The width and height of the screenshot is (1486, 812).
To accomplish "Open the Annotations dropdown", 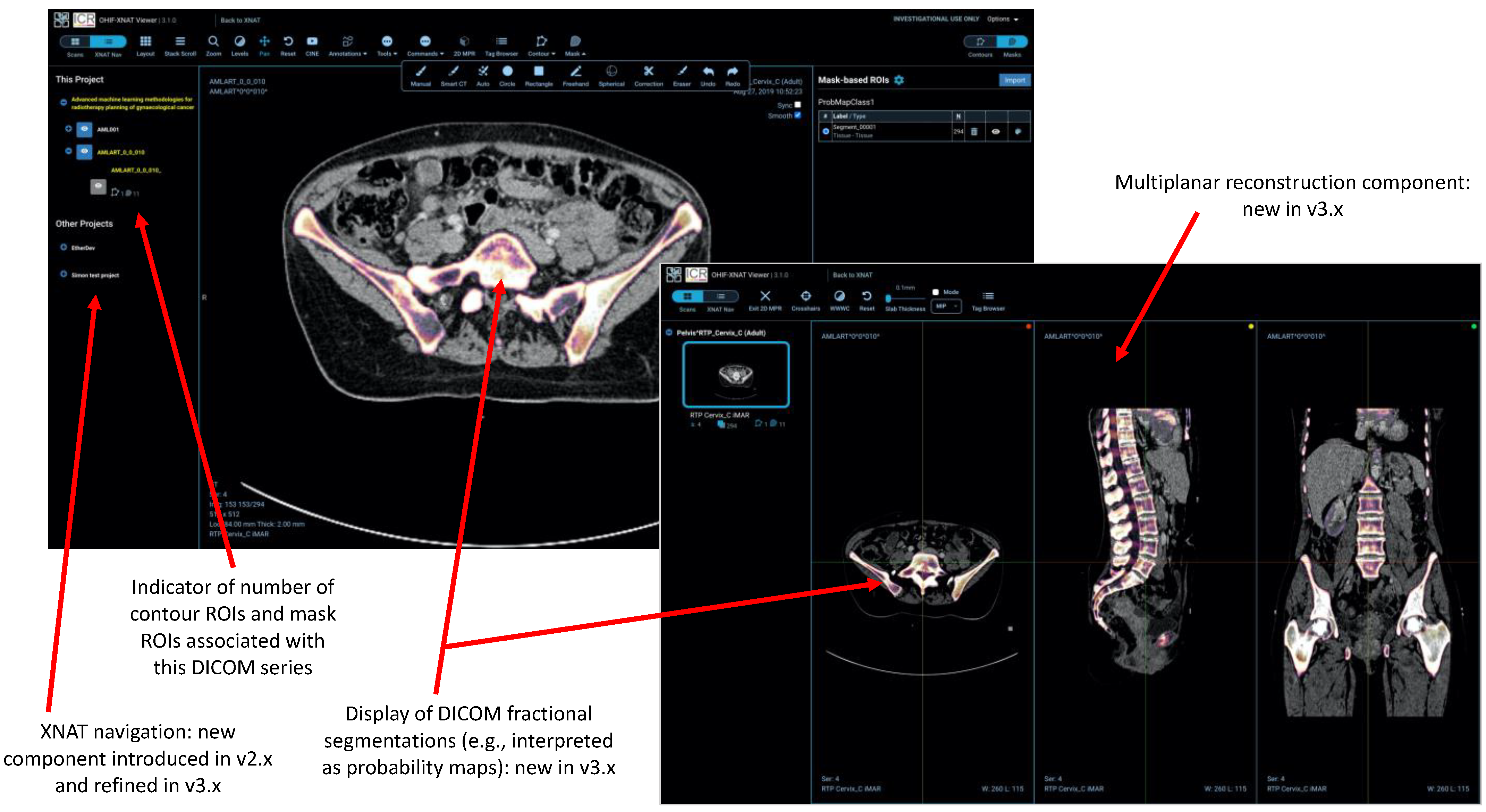I will pyautogui.click(x=347, y=45).
